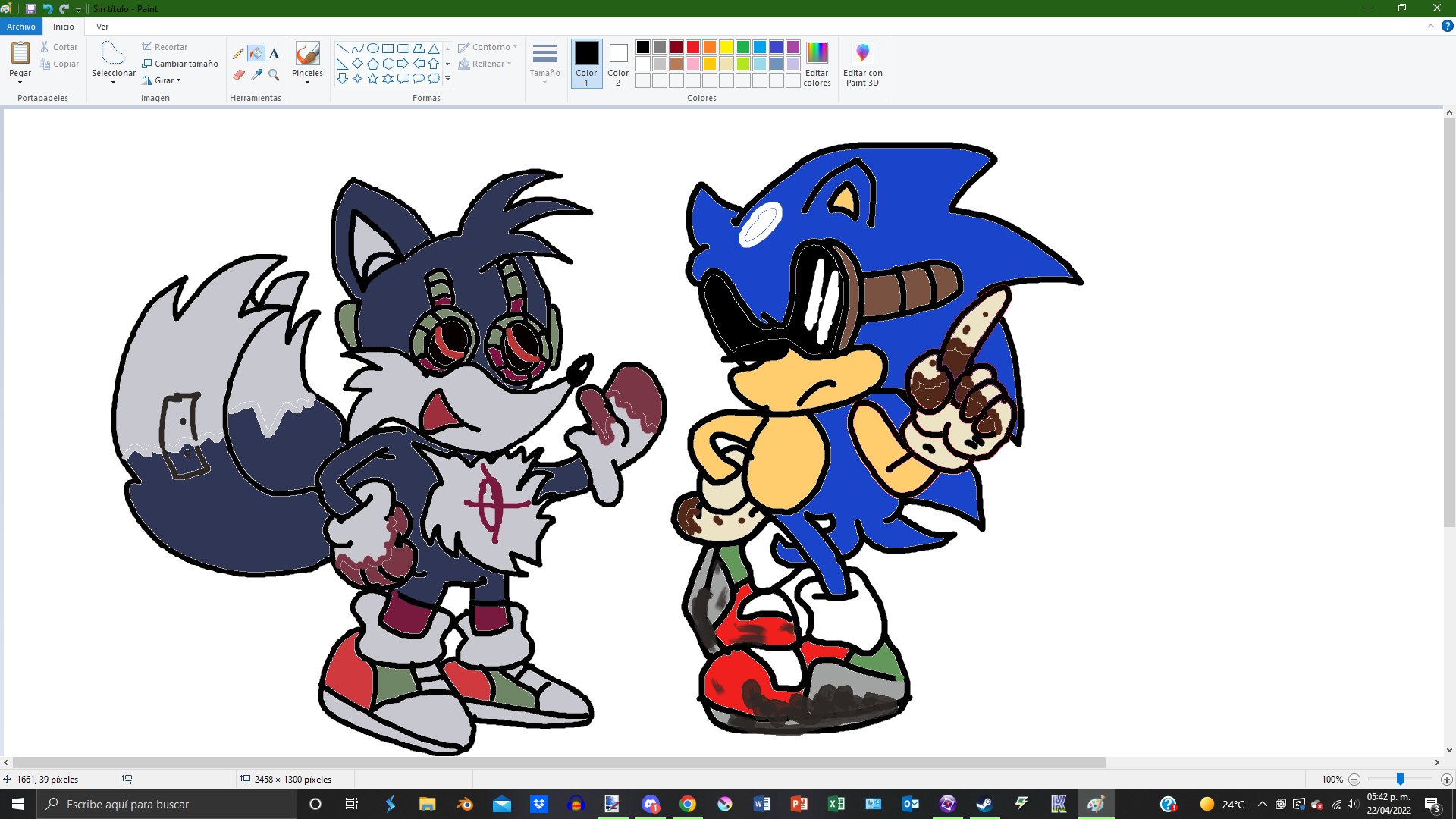The height and width of the screenshot is (819, 1456).
Task: Click the Undo icon in title bar
Action: pyautogui.click(x=47, y=8)
